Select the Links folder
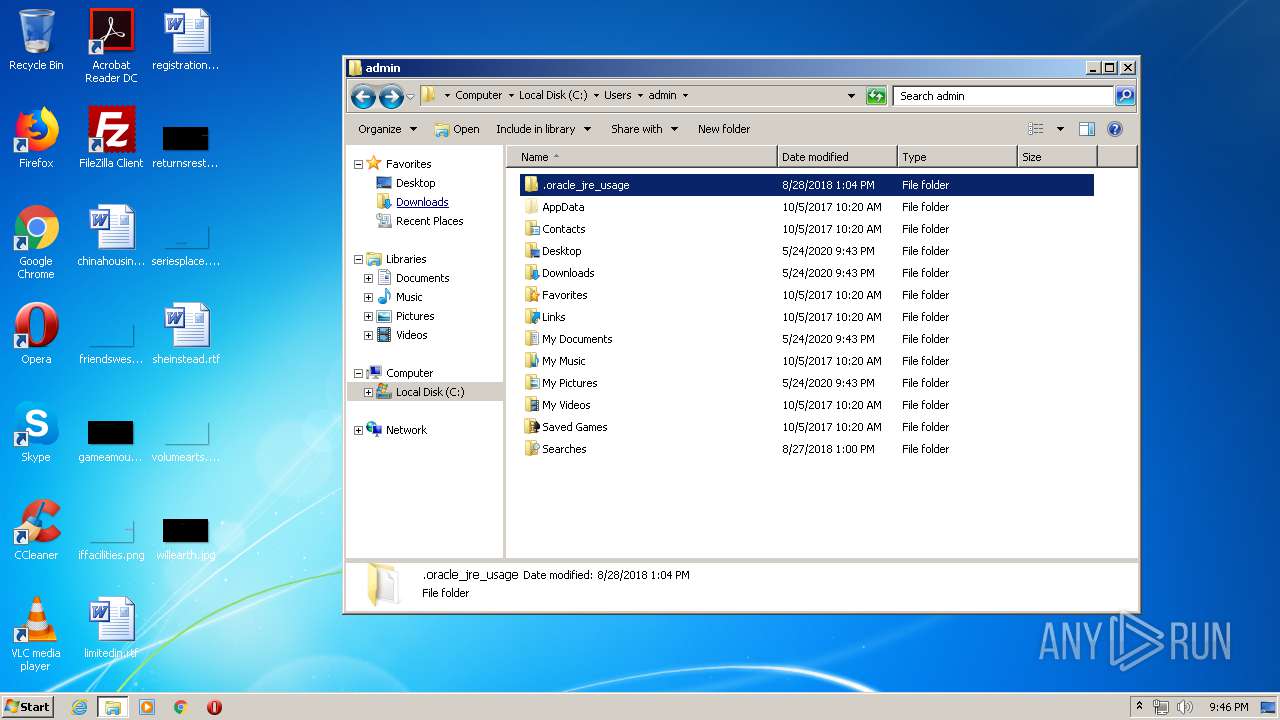1280x720 pixels. tap(553, 317)
